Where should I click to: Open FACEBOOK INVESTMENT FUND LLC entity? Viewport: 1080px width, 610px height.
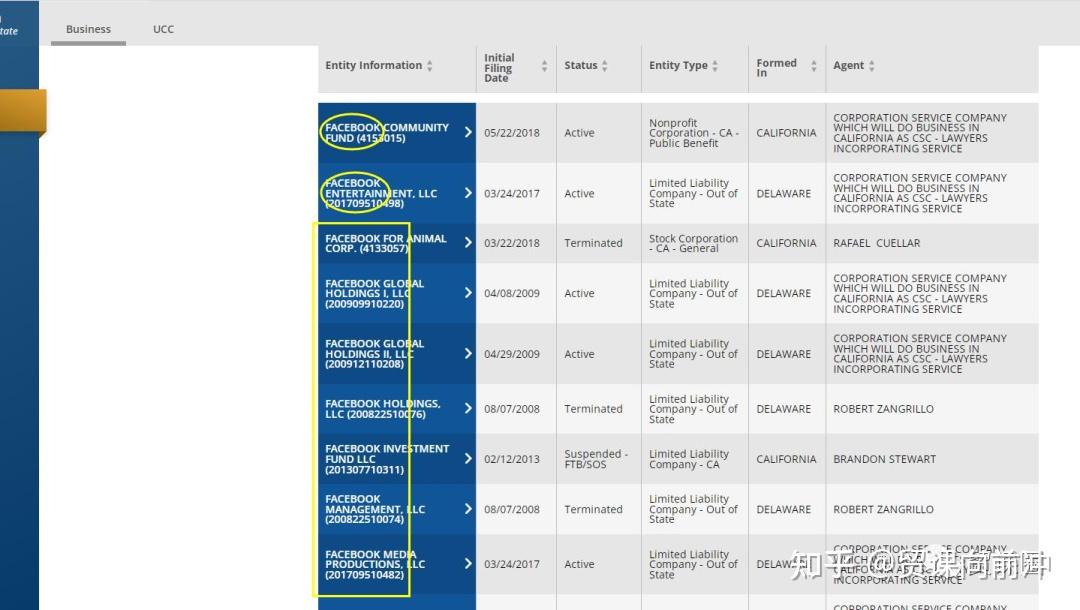387,459
